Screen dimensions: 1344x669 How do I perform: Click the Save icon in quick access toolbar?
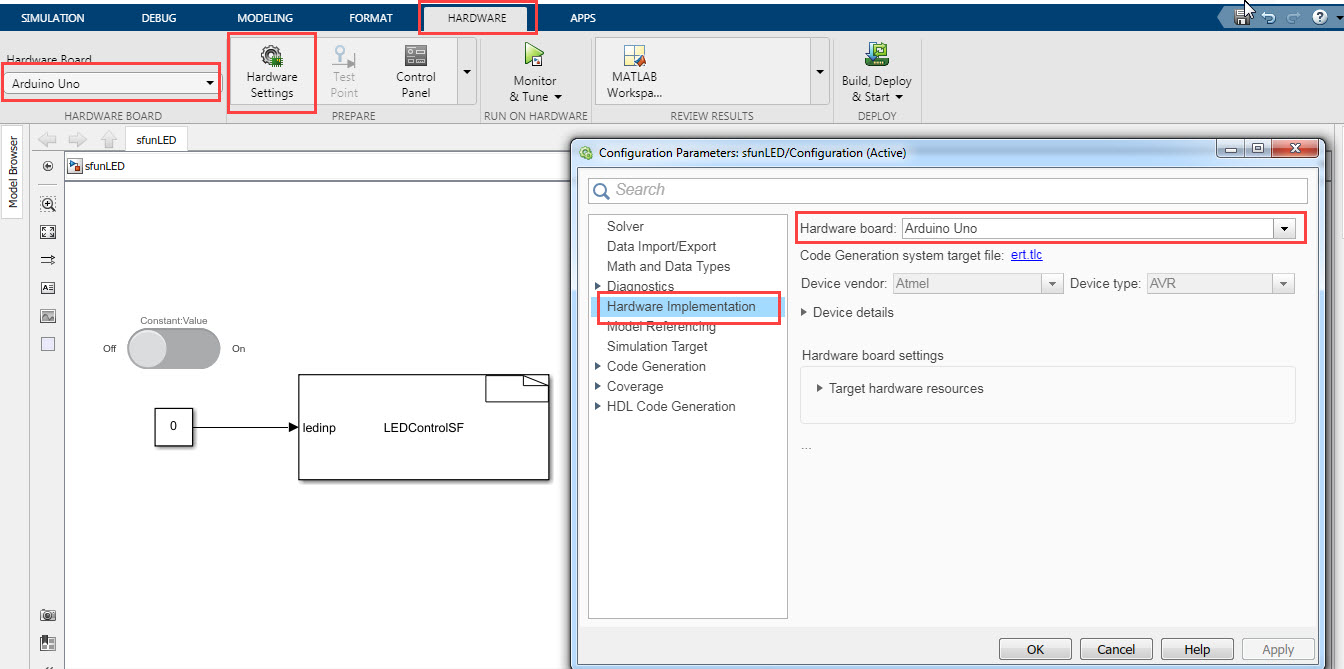pyautogui.click(x=1240, y=17)
